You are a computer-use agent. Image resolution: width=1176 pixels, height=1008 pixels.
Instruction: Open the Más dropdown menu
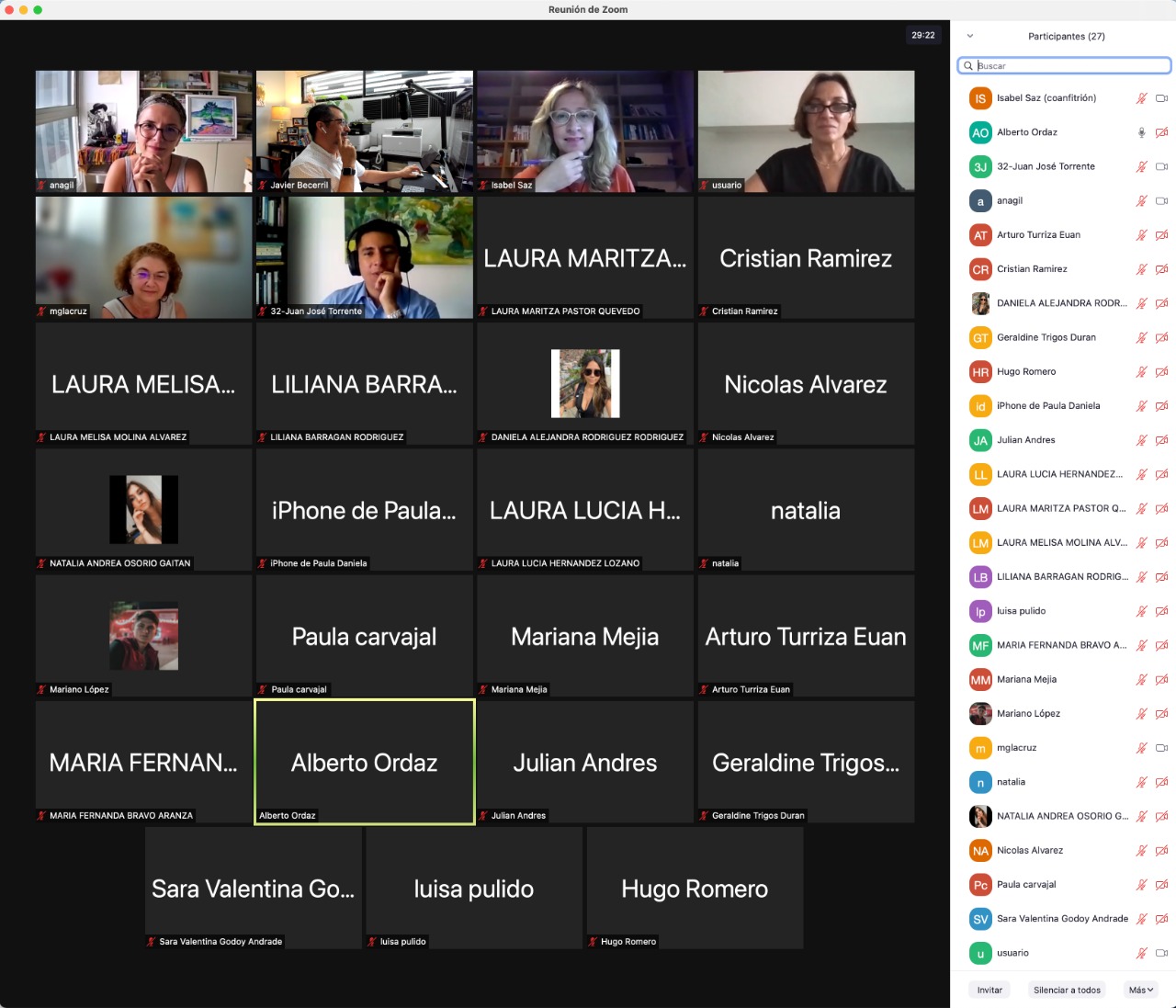[1140, 990]
